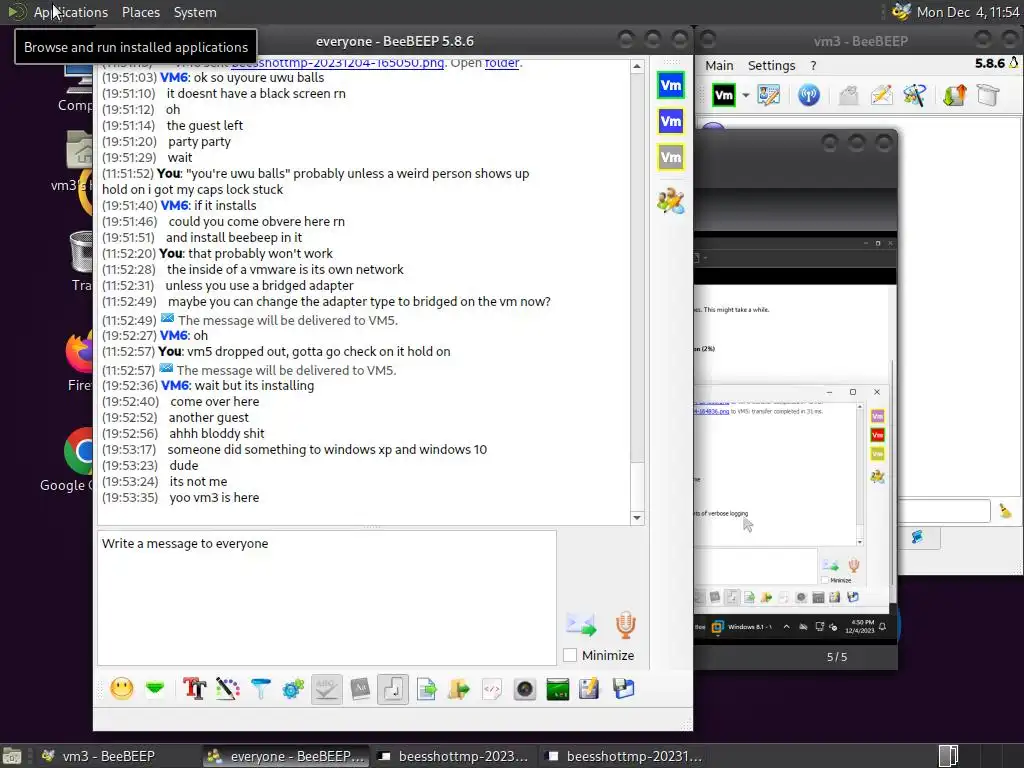Click the blue funnel filter messages icon
The width and height of the screenshot is (1024, 768).
(x=261, y=688)
